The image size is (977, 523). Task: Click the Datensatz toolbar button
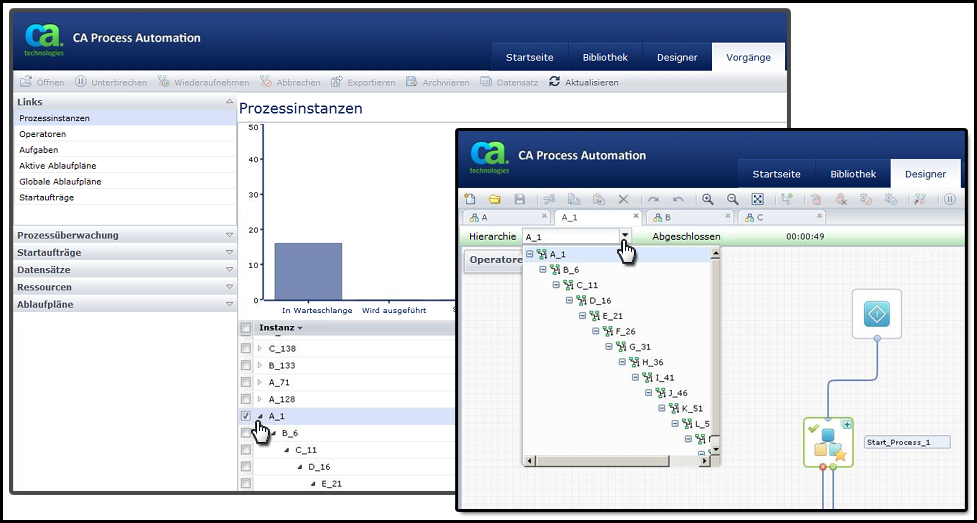pyautogui.click(x=509, y=82)
